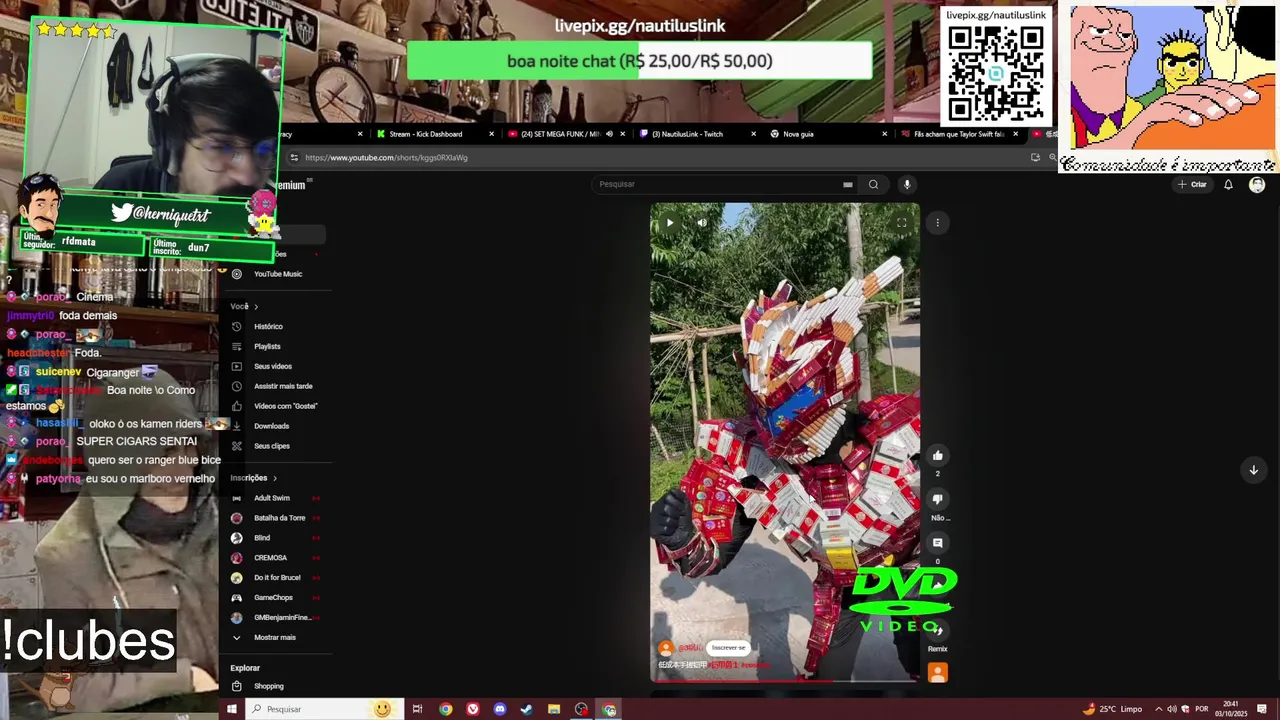Open site info icon in address bar
Viewport: 1280px width, 720px height.
(294, 157)
